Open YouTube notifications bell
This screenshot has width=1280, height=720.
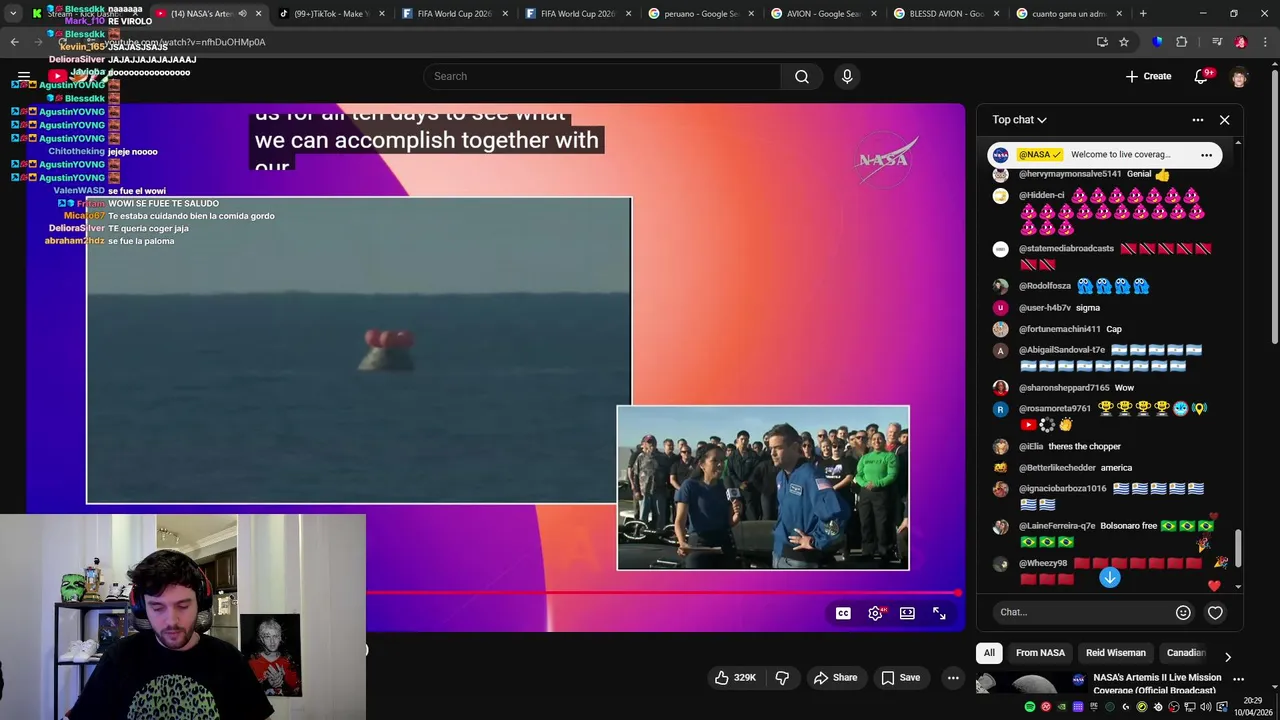coord(1201,76)
